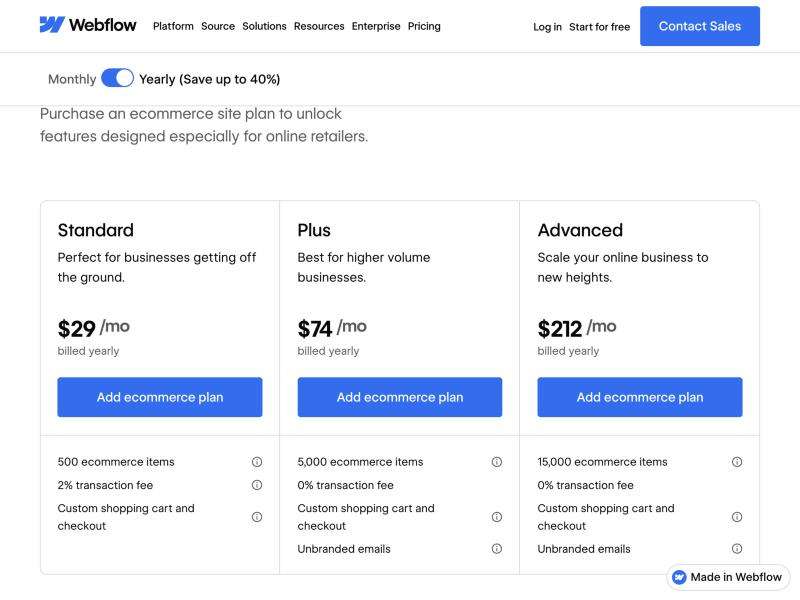Open info icon for 5,000 ecommerce items
This screenshot has width=800, height=600.
point(497,462)
